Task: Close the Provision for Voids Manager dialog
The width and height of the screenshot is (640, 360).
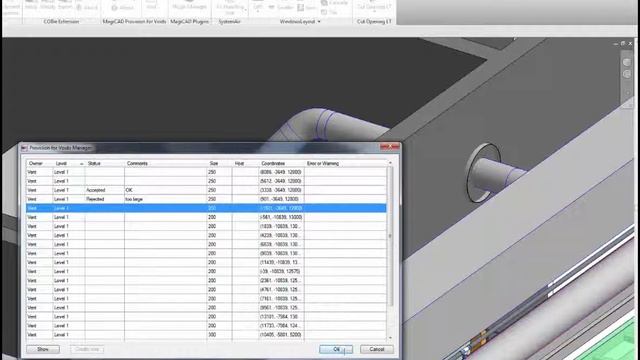Action: (390, 147)
